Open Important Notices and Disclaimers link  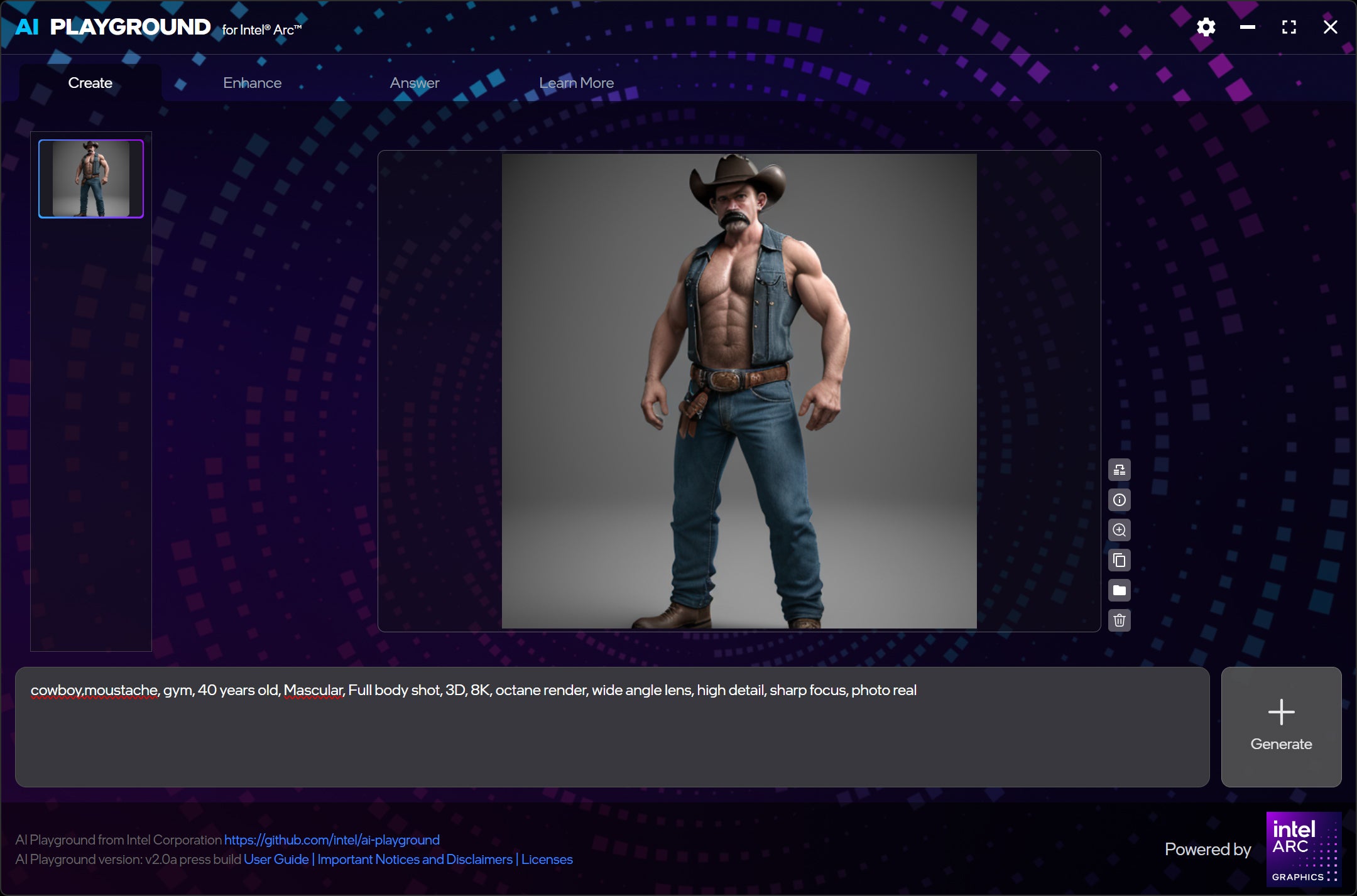pos(415,859)
